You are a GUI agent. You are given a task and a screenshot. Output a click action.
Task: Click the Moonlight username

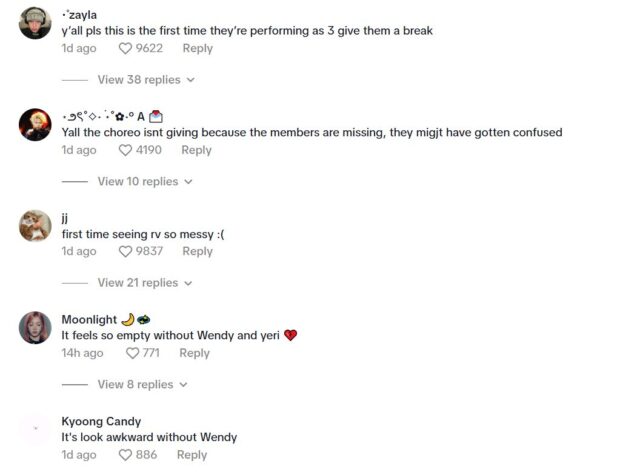[89, 320]
